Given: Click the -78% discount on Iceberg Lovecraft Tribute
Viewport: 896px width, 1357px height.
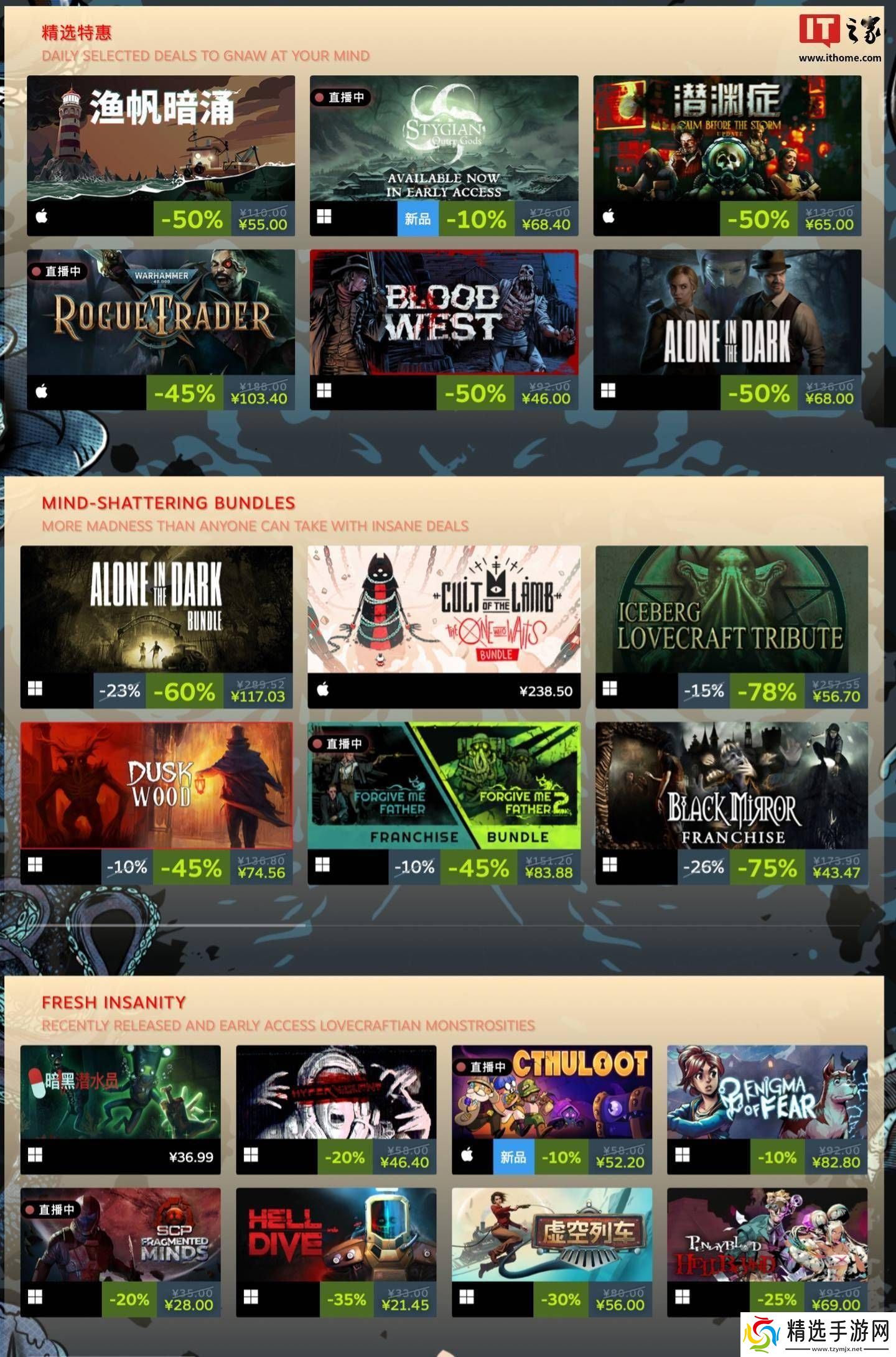Looking at the screenshot, I should click(x=767, y=691).
